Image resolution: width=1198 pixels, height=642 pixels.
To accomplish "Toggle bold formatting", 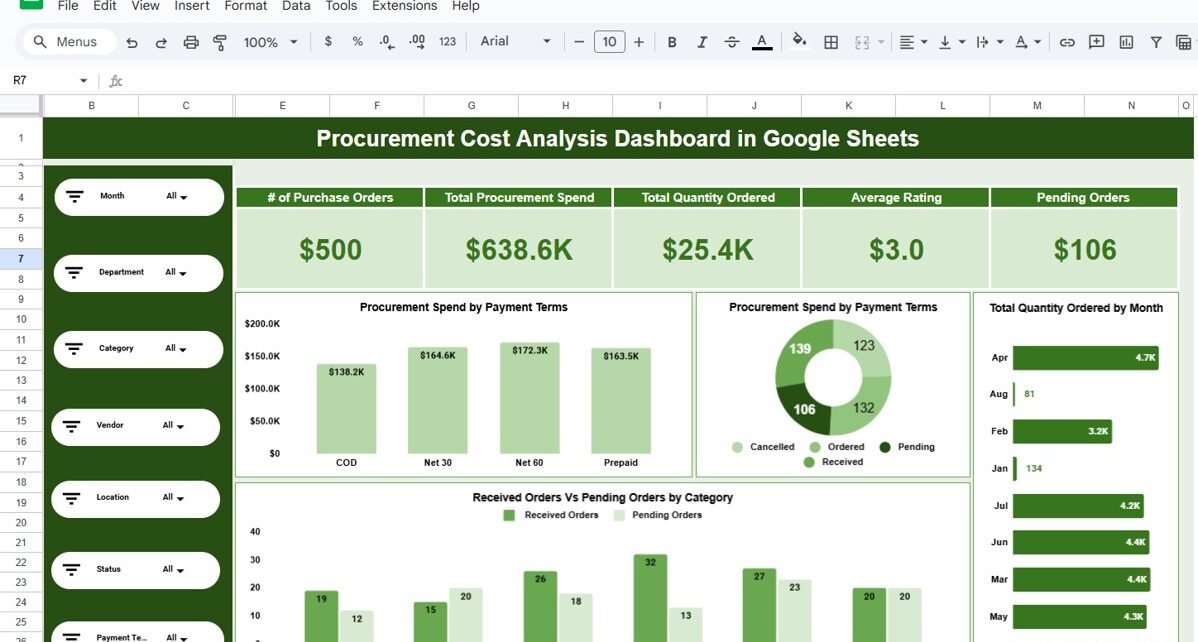I will pos(672,42).
